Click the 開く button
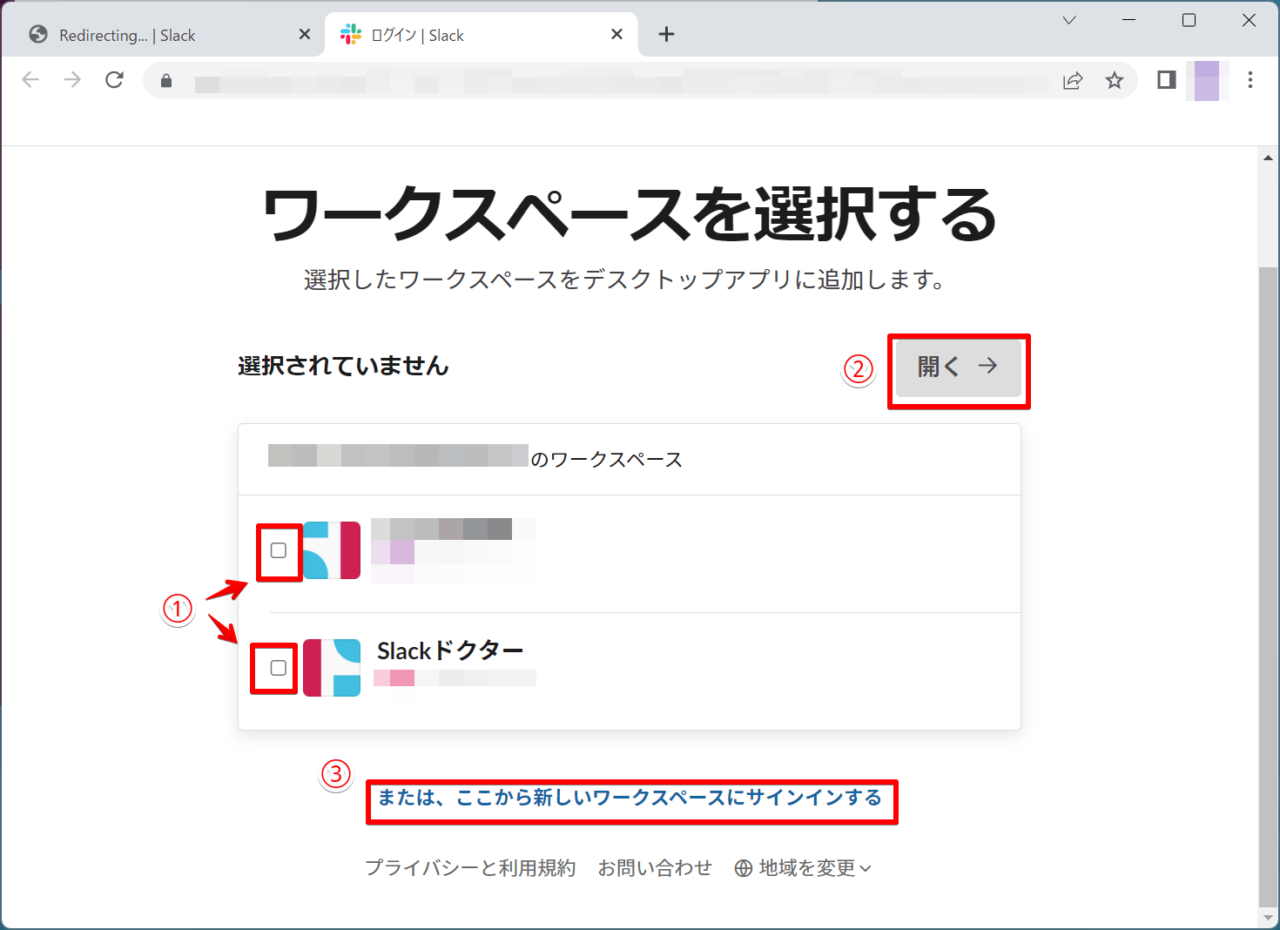 (958, 368)
